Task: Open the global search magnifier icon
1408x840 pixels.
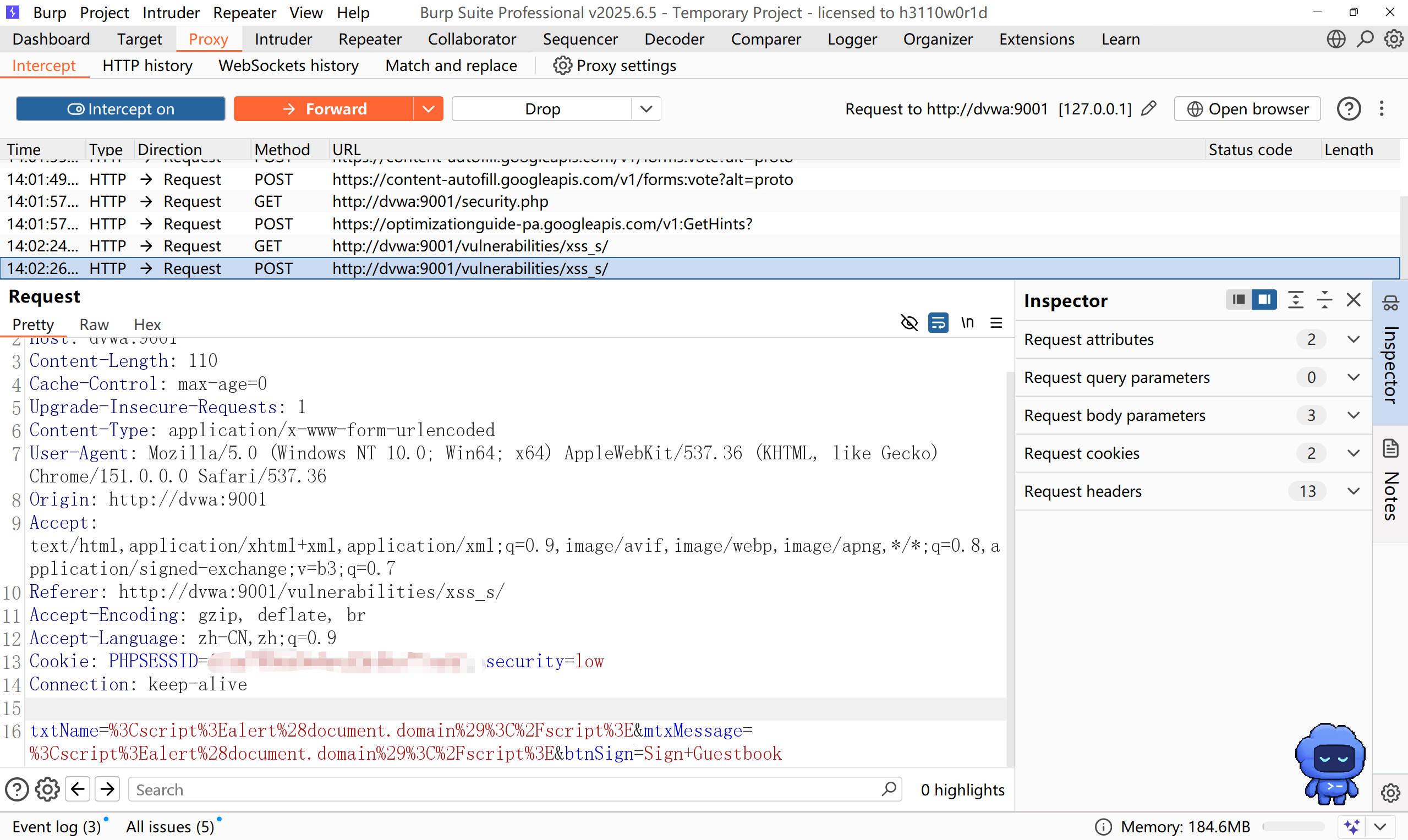Action: 1365,39
